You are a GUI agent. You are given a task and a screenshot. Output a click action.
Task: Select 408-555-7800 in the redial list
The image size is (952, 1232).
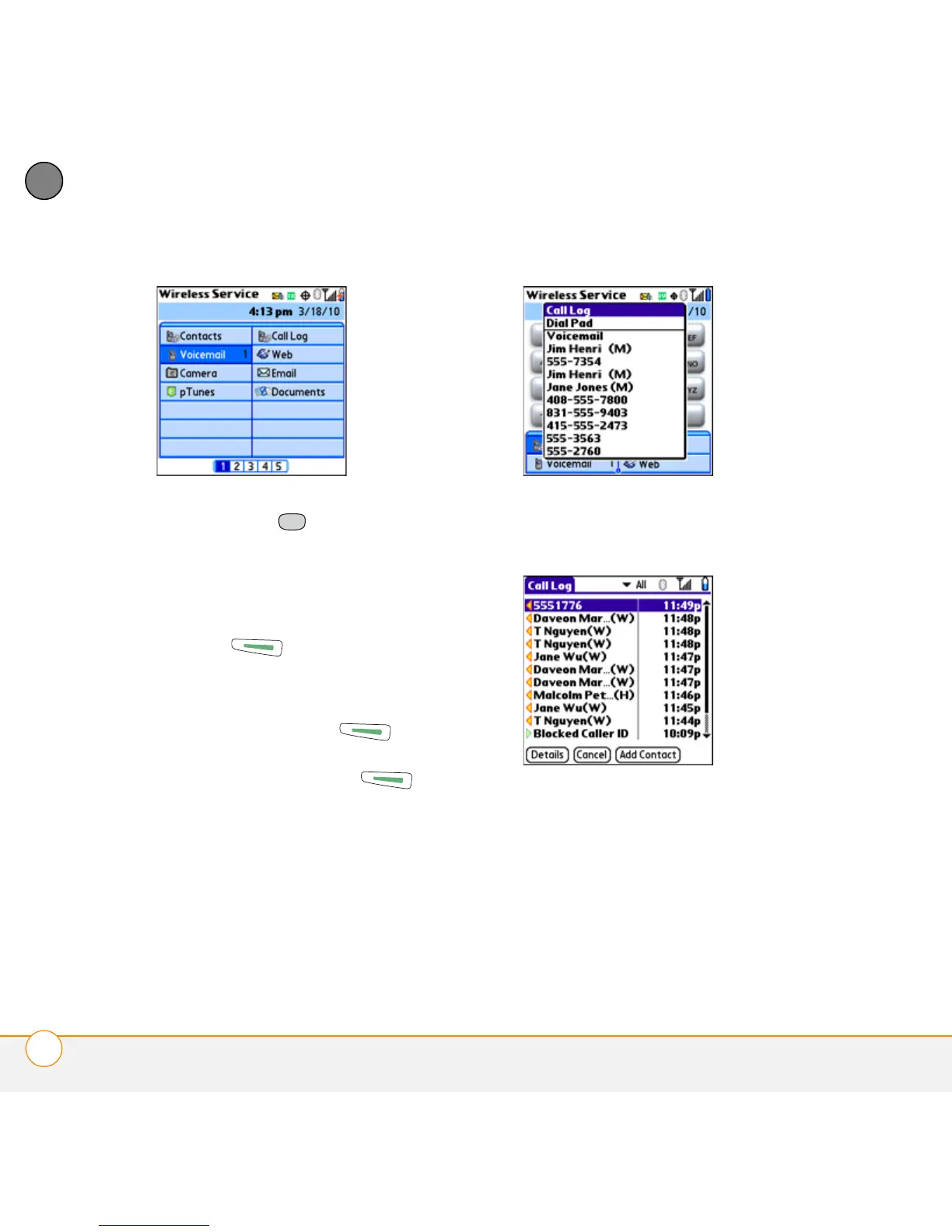coord(614,400)
